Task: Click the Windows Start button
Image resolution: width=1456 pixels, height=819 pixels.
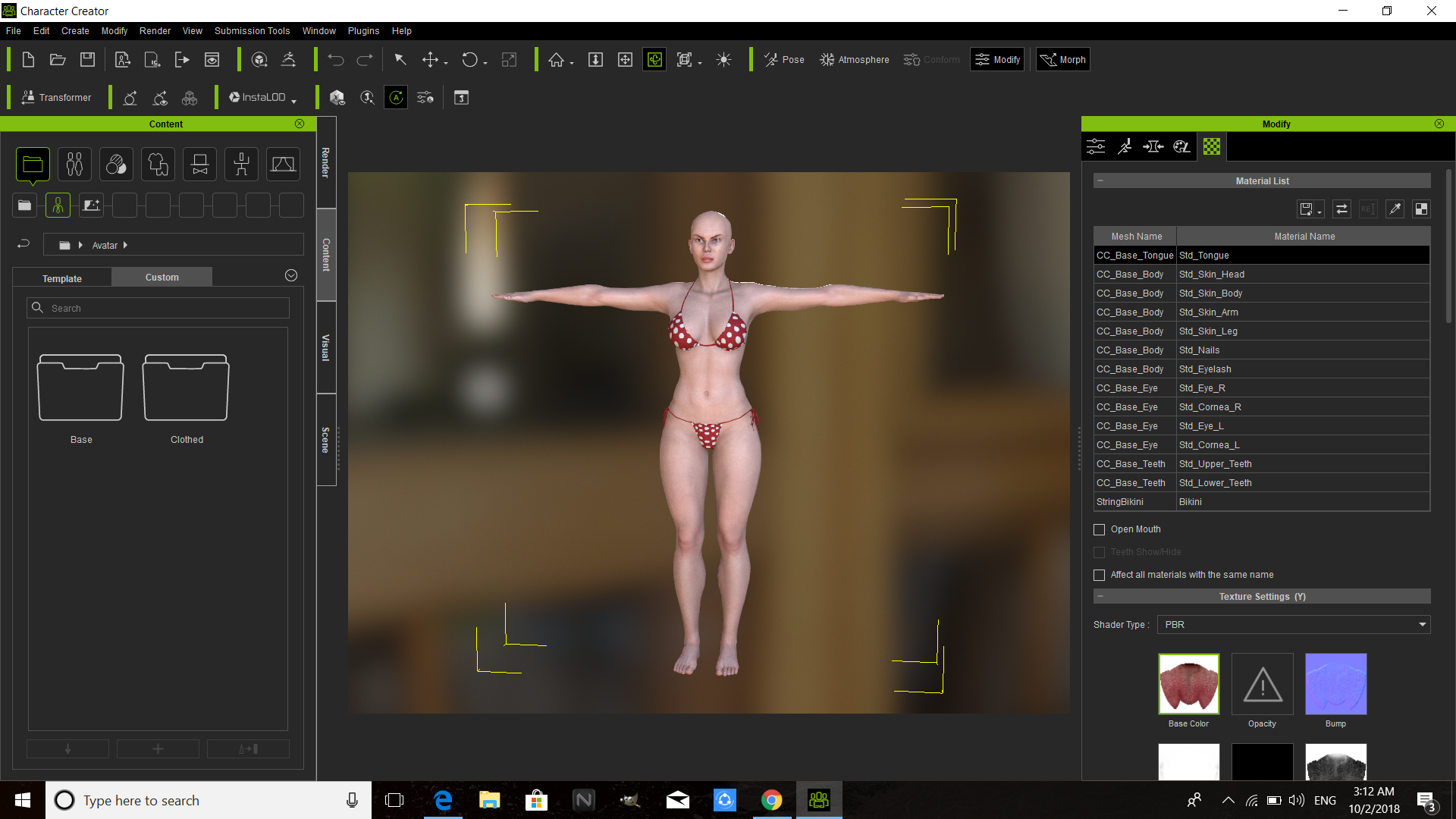Action: click(x=23, y=800)
